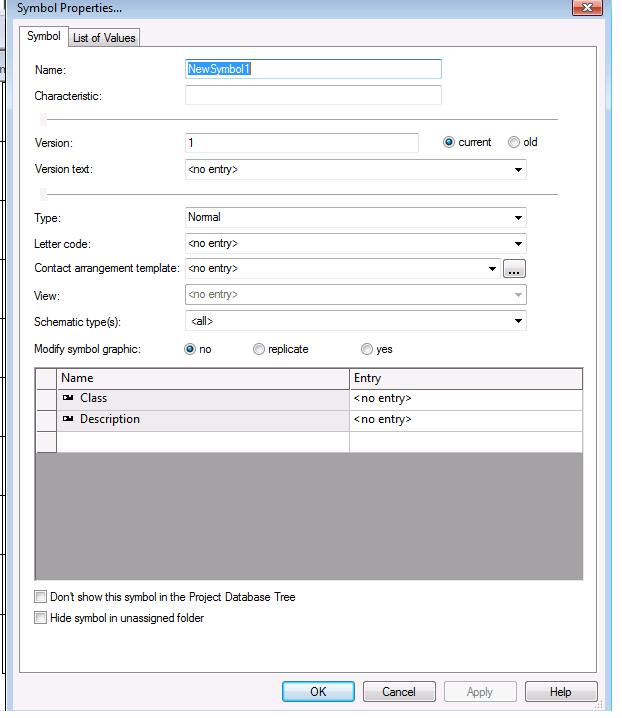The height and width of the screenshot is (718, 622).
Task: Check Hide symbol in unassigned folder
Action: [x=40, y=618]
